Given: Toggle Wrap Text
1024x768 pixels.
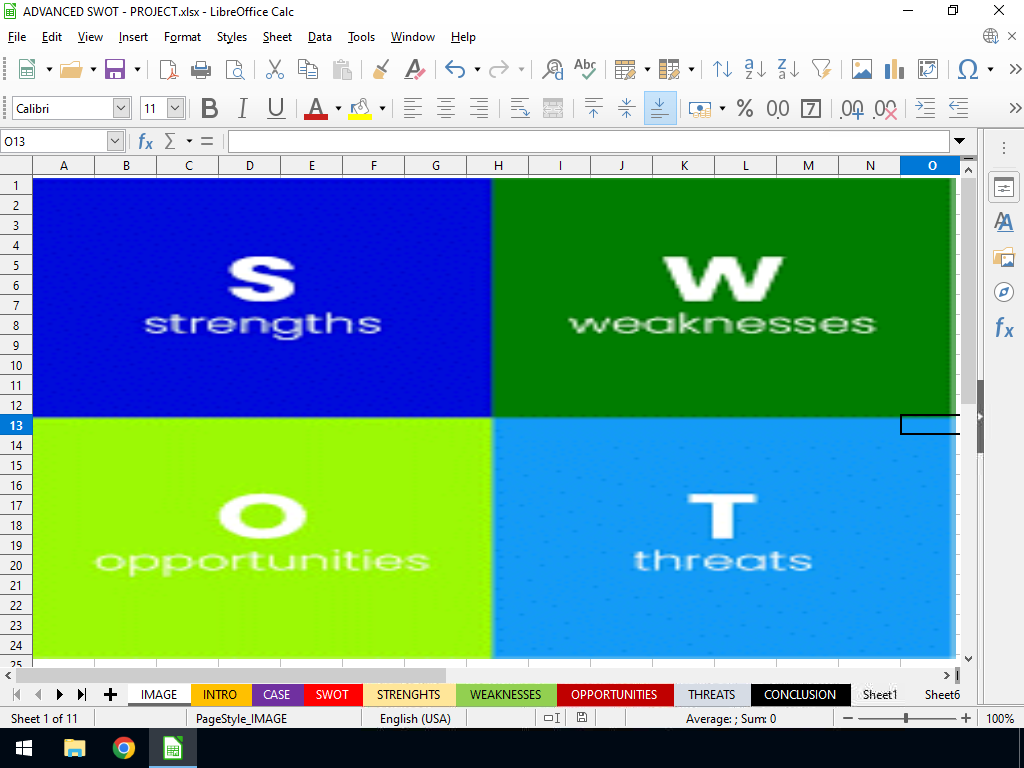Looking at the screenshot, I should [520, 108].
